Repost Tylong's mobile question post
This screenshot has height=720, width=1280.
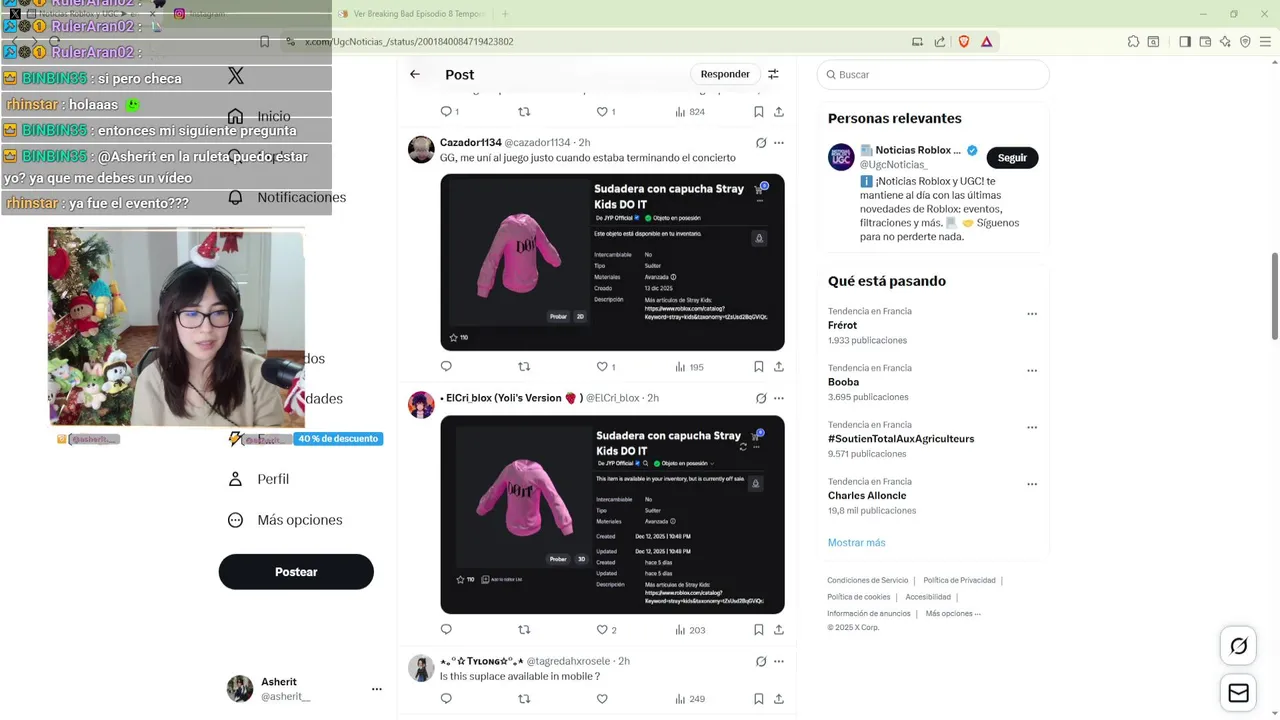pyautogui.click(x=524, y=699)
